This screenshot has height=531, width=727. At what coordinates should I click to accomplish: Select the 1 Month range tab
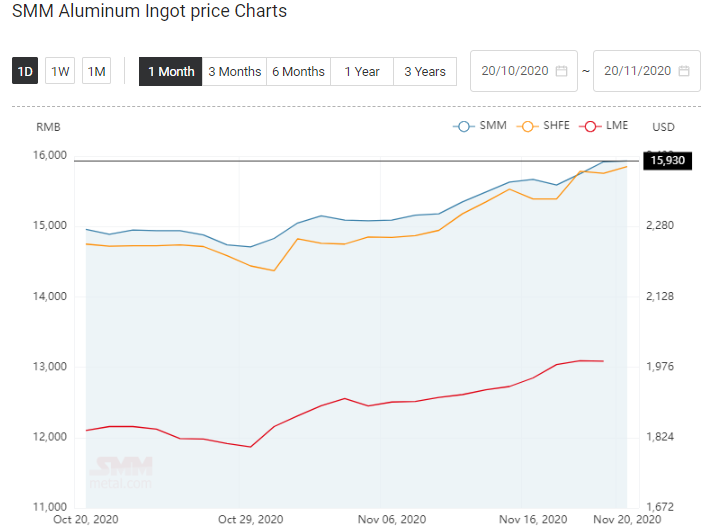coord(171,71)
